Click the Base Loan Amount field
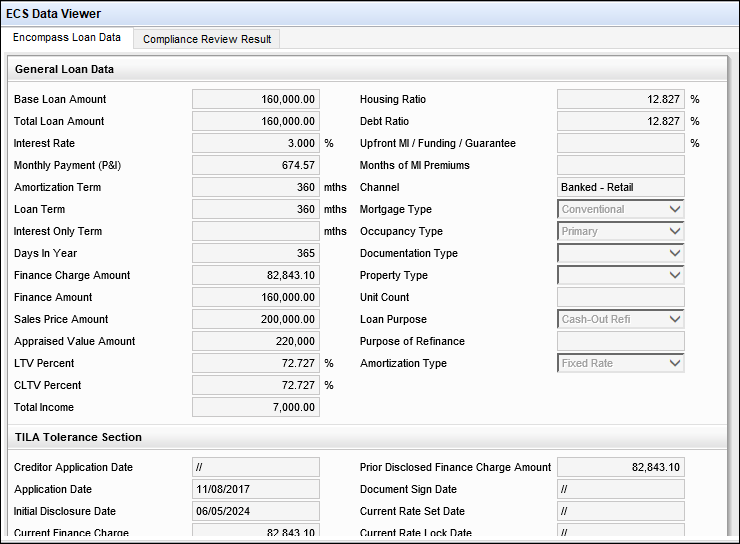This screenshot has width=740, height=544. 256,99
